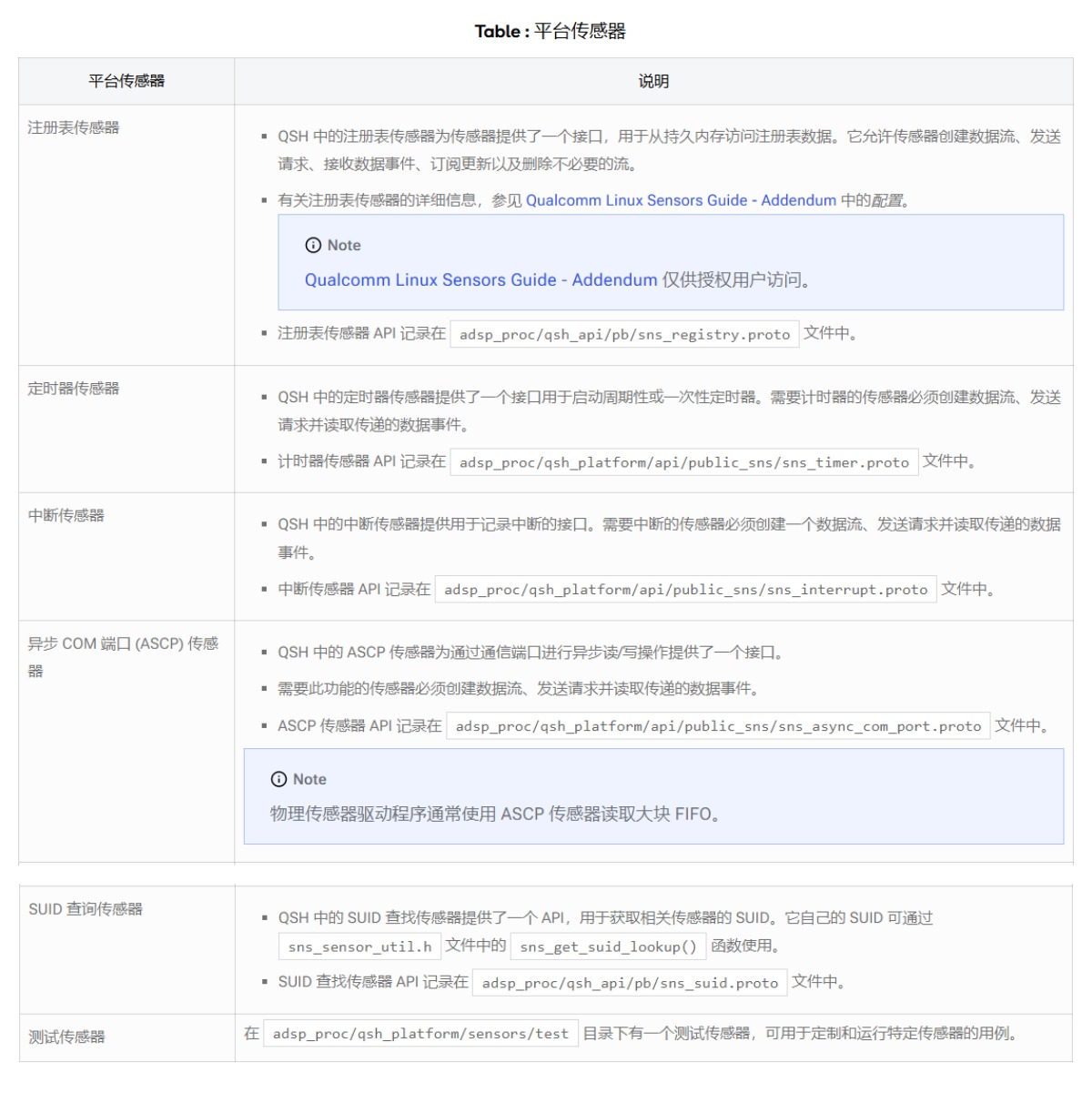Click the 说明 column header
This screenshot has width=1092, height=1093.
coord(653,81)
